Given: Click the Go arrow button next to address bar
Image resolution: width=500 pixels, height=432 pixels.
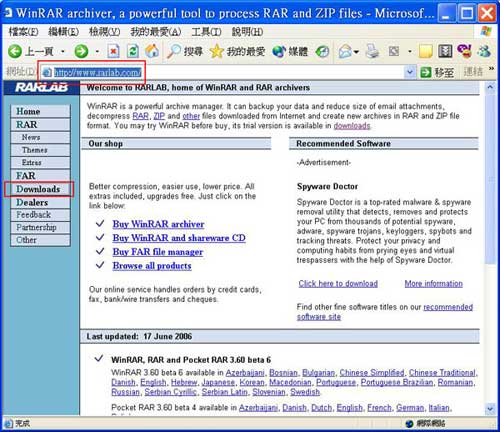Looking at the screenshot, I should click(x=426, y=72).
